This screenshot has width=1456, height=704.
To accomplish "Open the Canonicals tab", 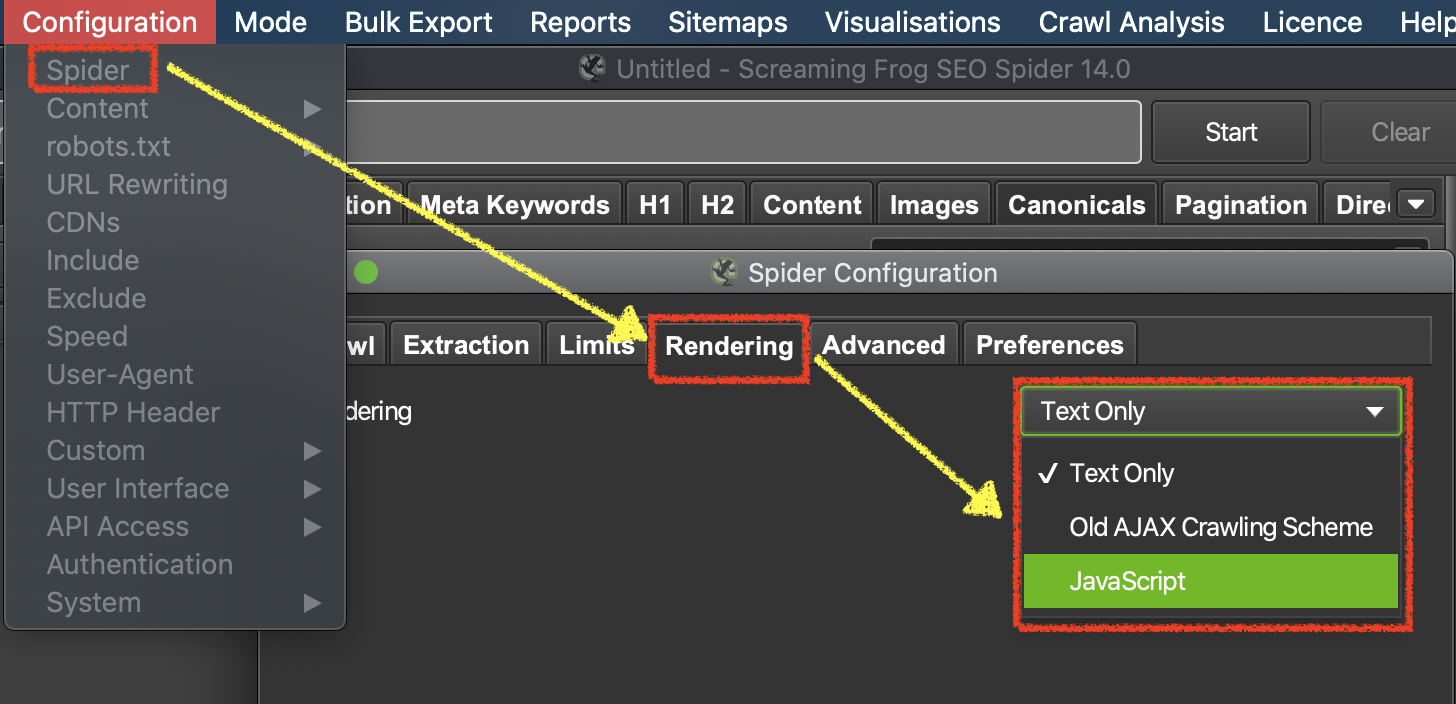I will [x=1077, y=205].
